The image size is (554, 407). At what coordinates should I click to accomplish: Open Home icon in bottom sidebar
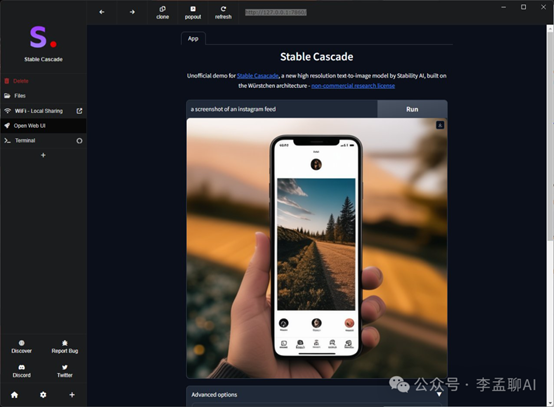tap(14, 395)
